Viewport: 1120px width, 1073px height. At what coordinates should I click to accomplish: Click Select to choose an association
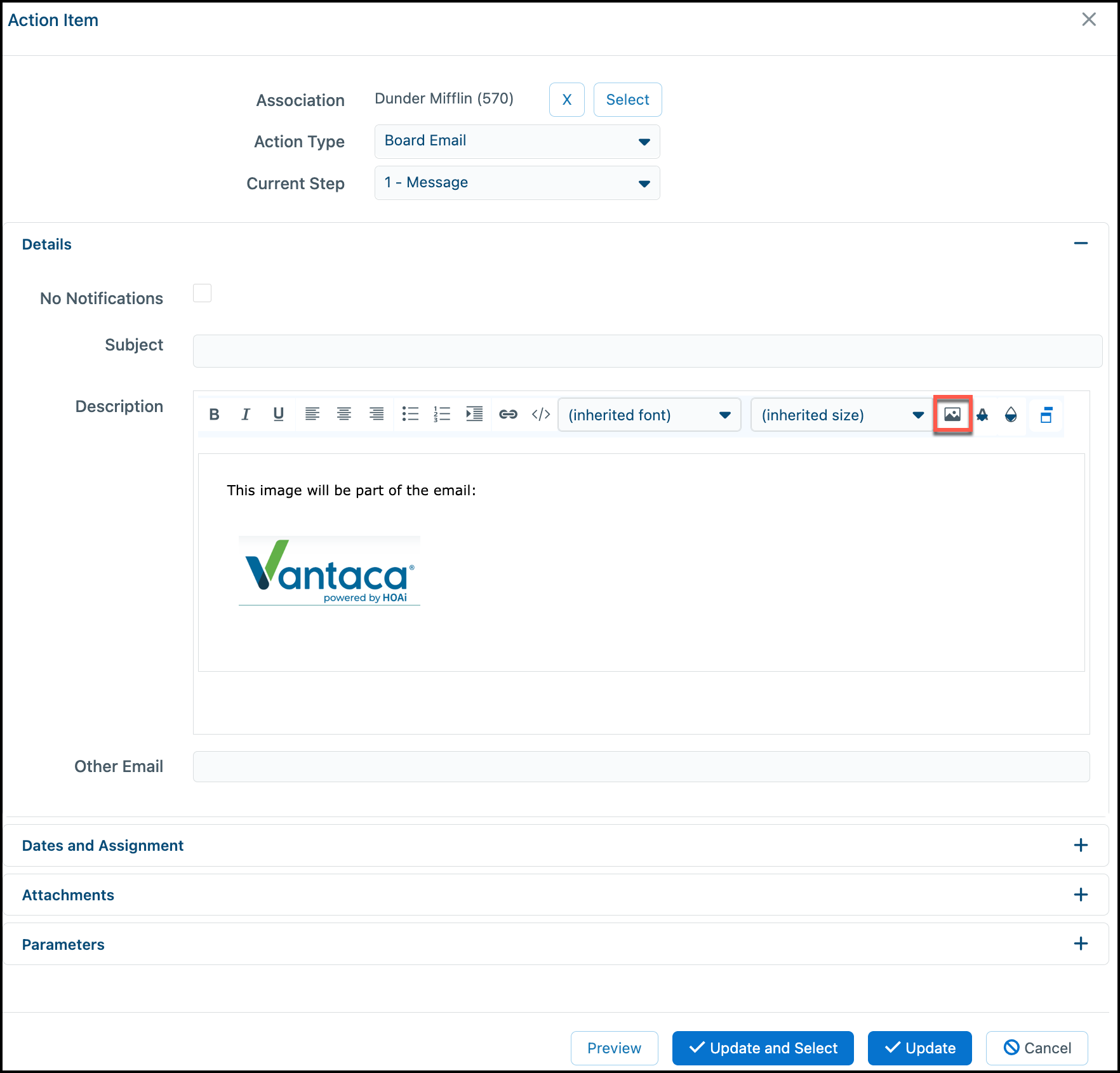(627, 100)
